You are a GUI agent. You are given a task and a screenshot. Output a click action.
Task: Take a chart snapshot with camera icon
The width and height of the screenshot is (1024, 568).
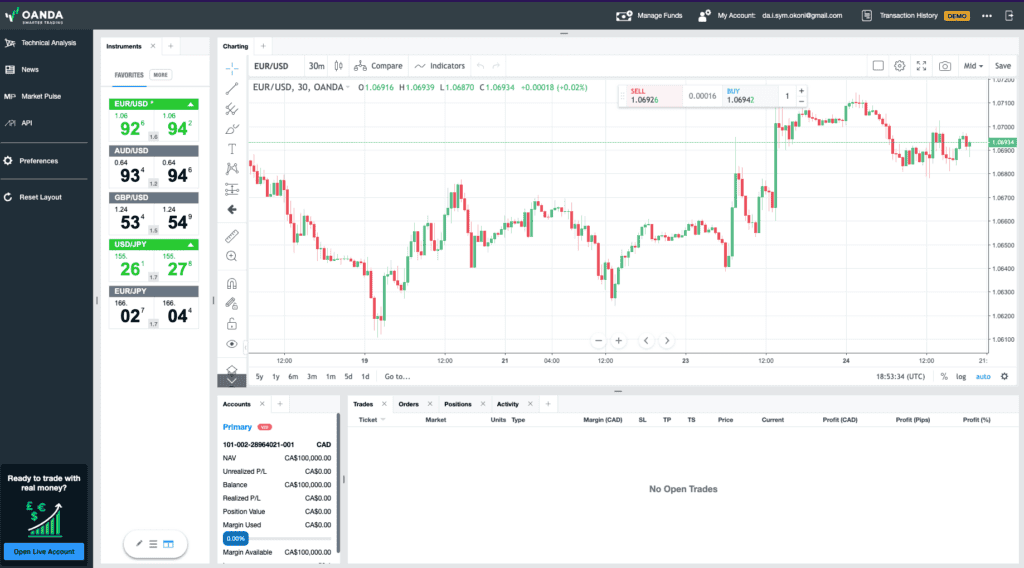pyautogui.click(x=944, y=66)
